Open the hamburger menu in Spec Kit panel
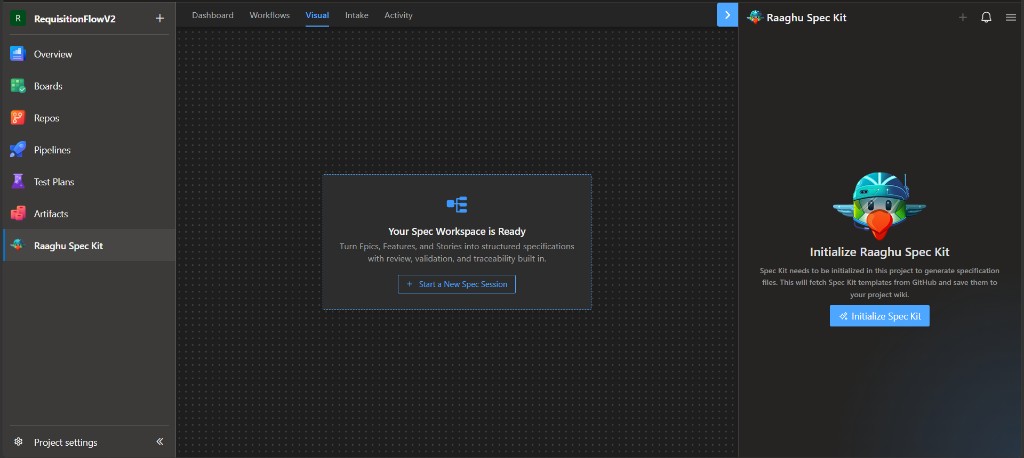Screen dimensions: 1024x458 [x=1010, y=18]
